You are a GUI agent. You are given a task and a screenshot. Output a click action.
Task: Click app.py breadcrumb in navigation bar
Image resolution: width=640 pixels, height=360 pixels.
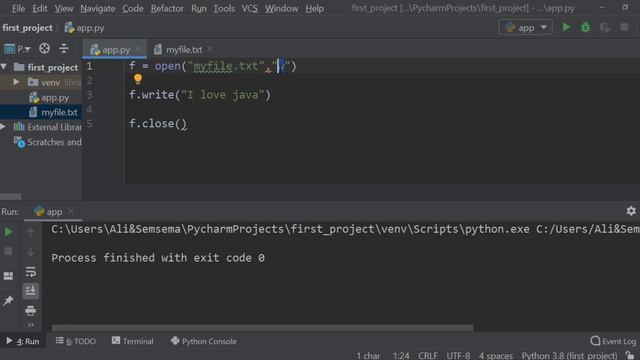coord(84,28)
